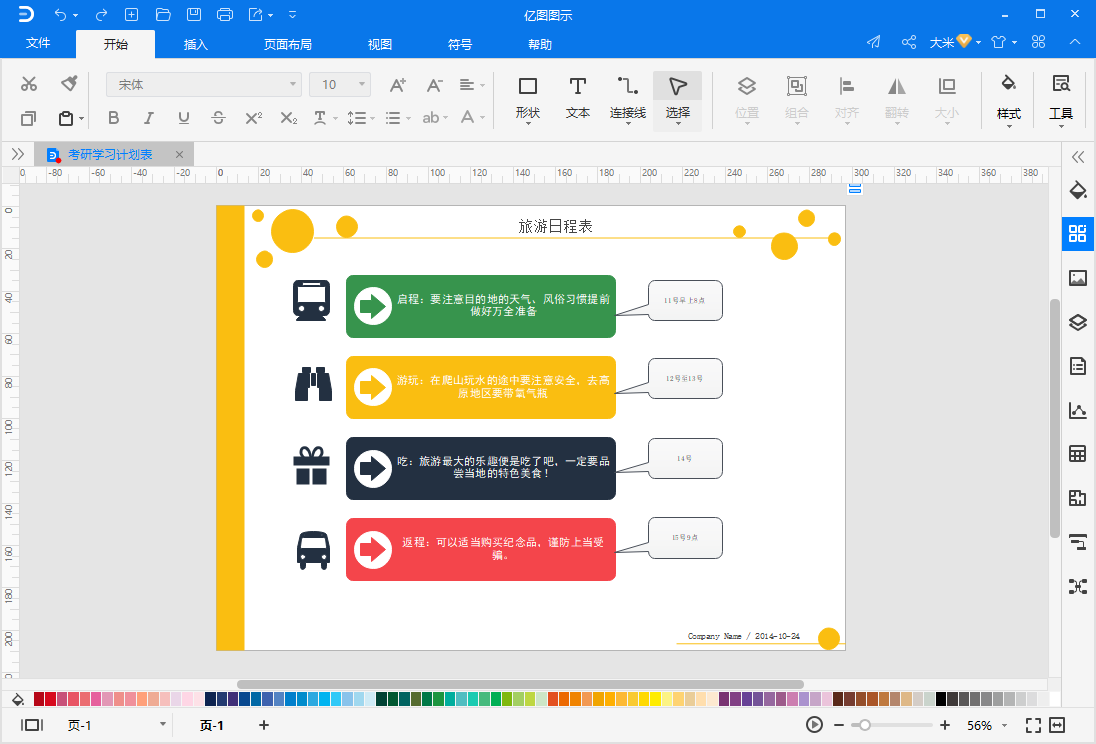The height and width of the screenshot is (744, 1096).
Task: Open the font name dropdown
Action: (204, 85)
